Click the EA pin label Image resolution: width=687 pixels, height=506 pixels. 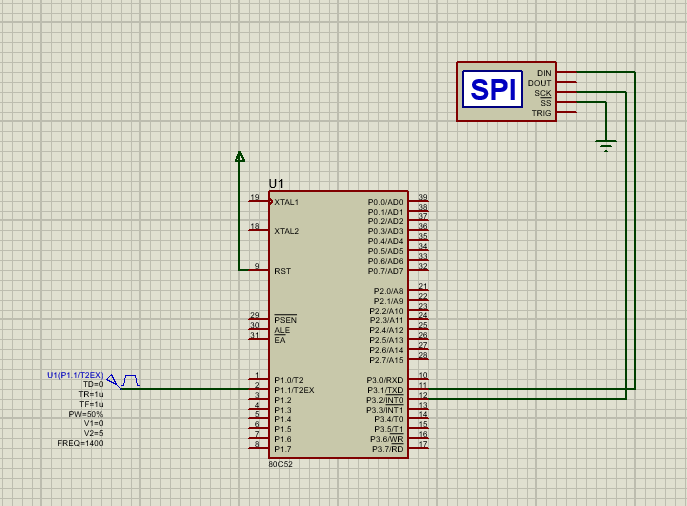[280, 340]
